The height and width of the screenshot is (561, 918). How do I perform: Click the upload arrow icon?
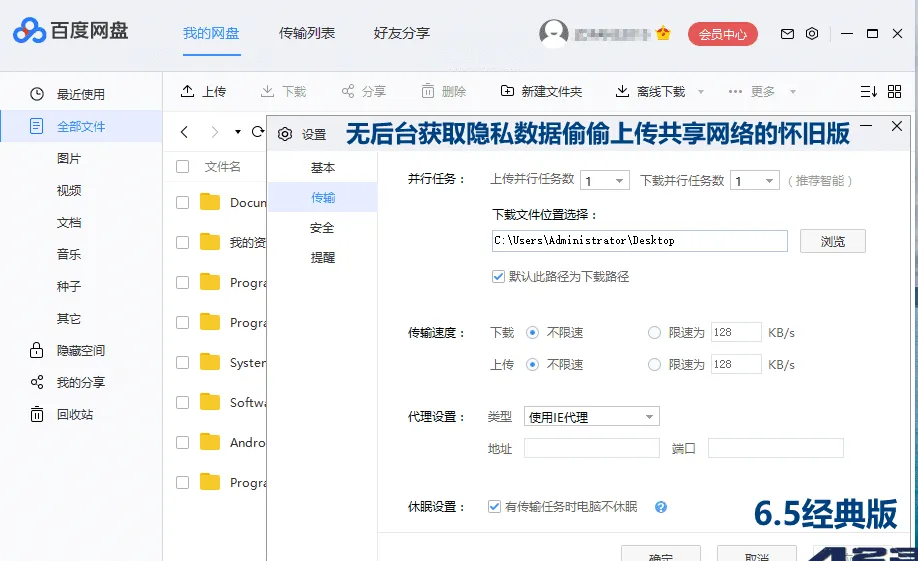coord(187,91)
